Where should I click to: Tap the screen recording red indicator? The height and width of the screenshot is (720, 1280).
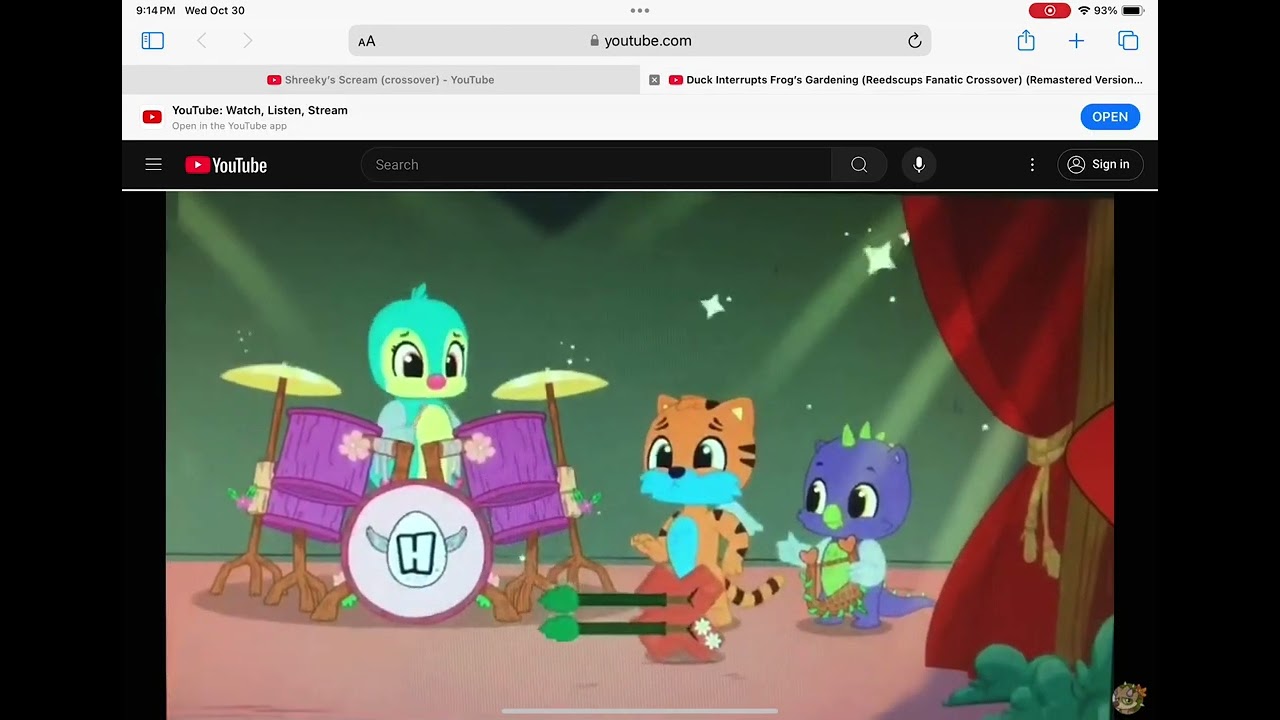[x=1050, y=11]
